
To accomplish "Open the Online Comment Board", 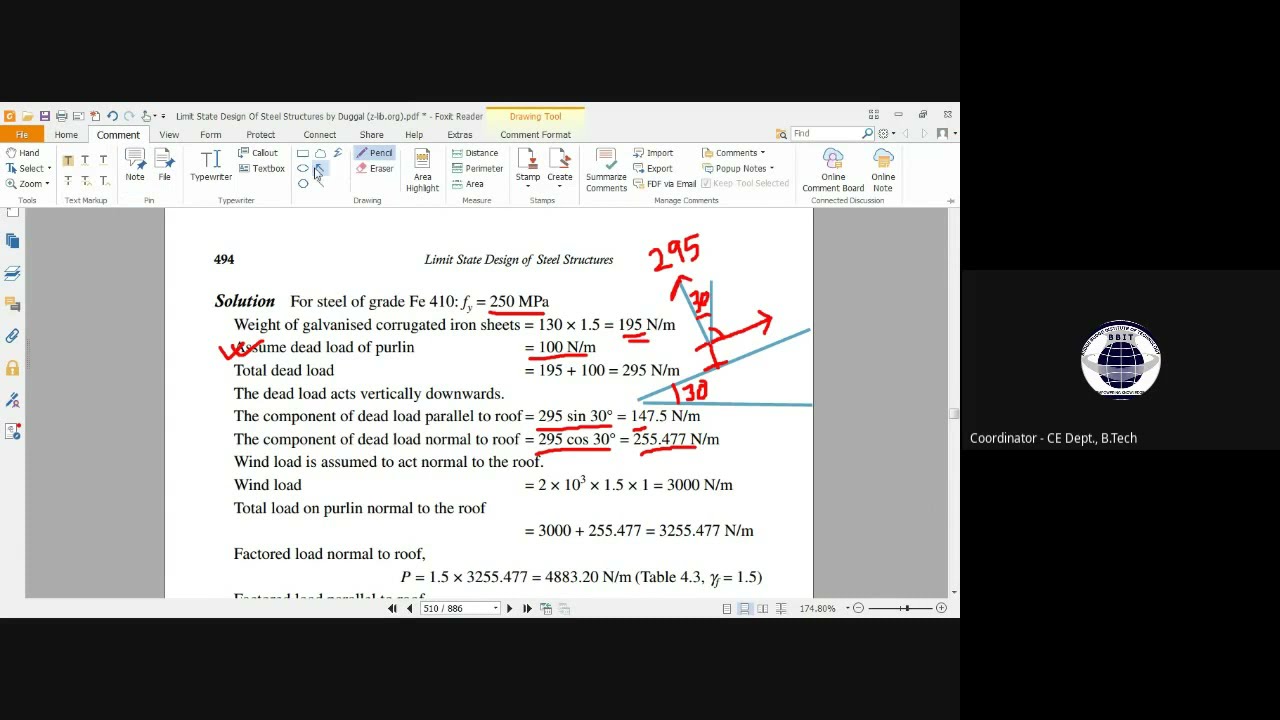I will coord(833,170).
